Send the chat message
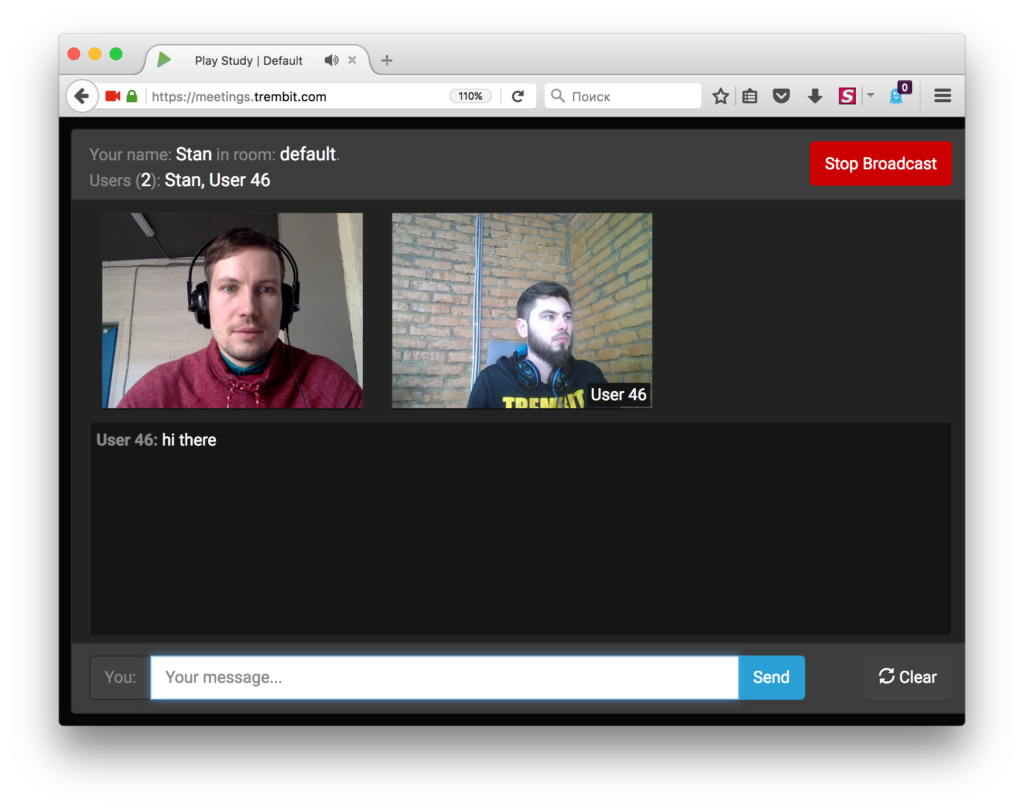 tap(771, 677)
